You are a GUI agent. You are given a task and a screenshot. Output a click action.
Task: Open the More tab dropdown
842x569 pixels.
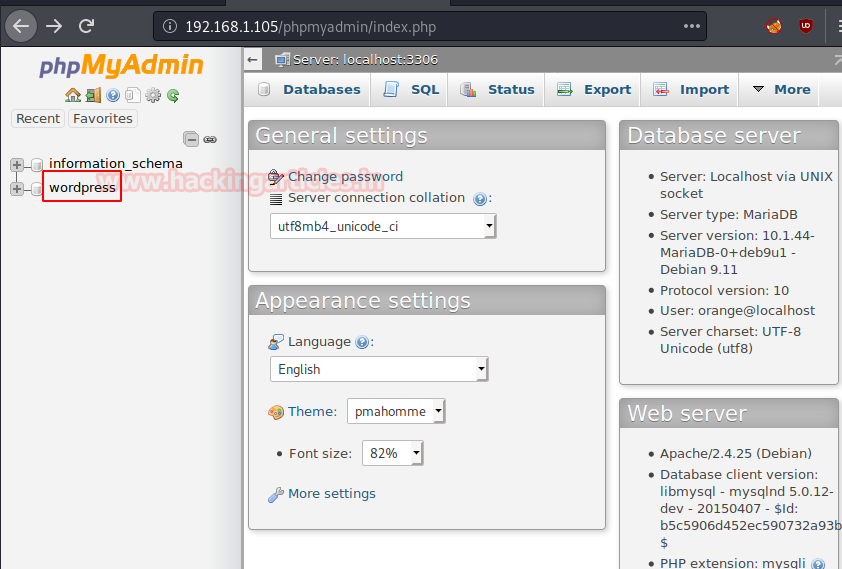pyautogui.click(x=781, y=90)
